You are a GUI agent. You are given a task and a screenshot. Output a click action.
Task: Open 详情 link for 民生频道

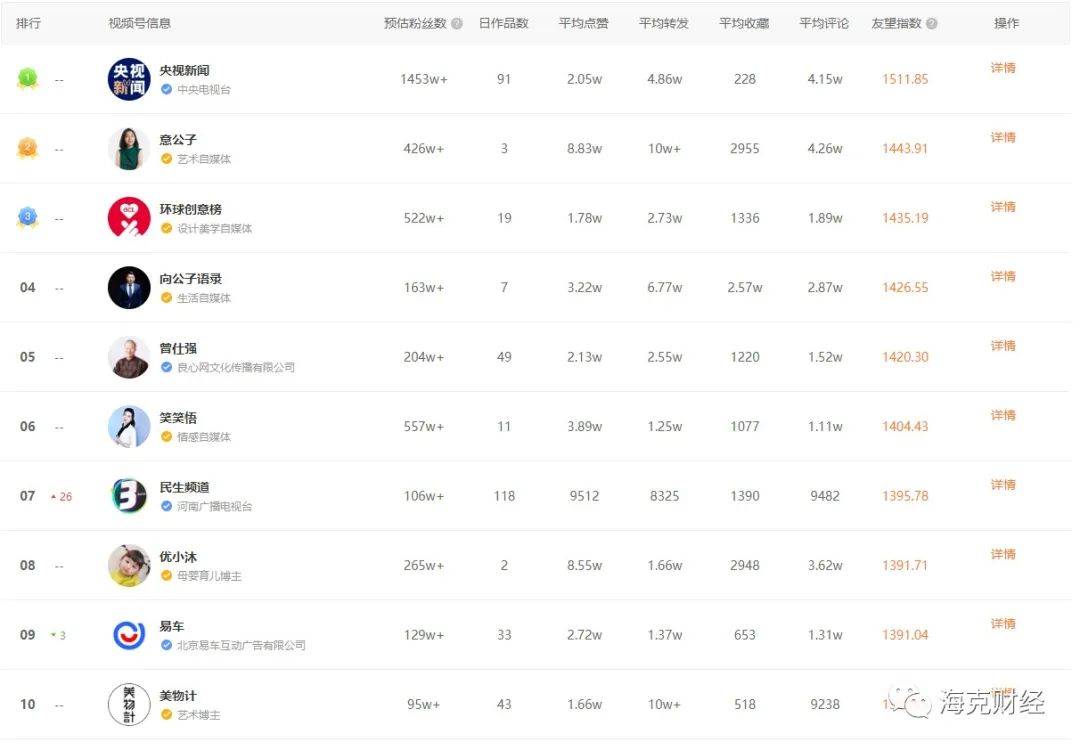point(1003,485)
